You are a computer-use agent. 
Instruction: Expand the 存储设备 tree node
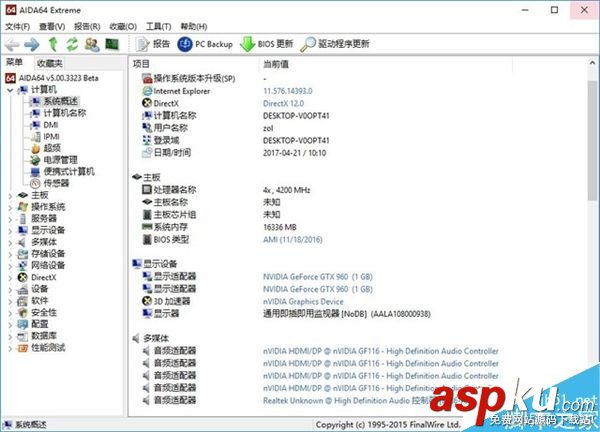pos(10,254)
